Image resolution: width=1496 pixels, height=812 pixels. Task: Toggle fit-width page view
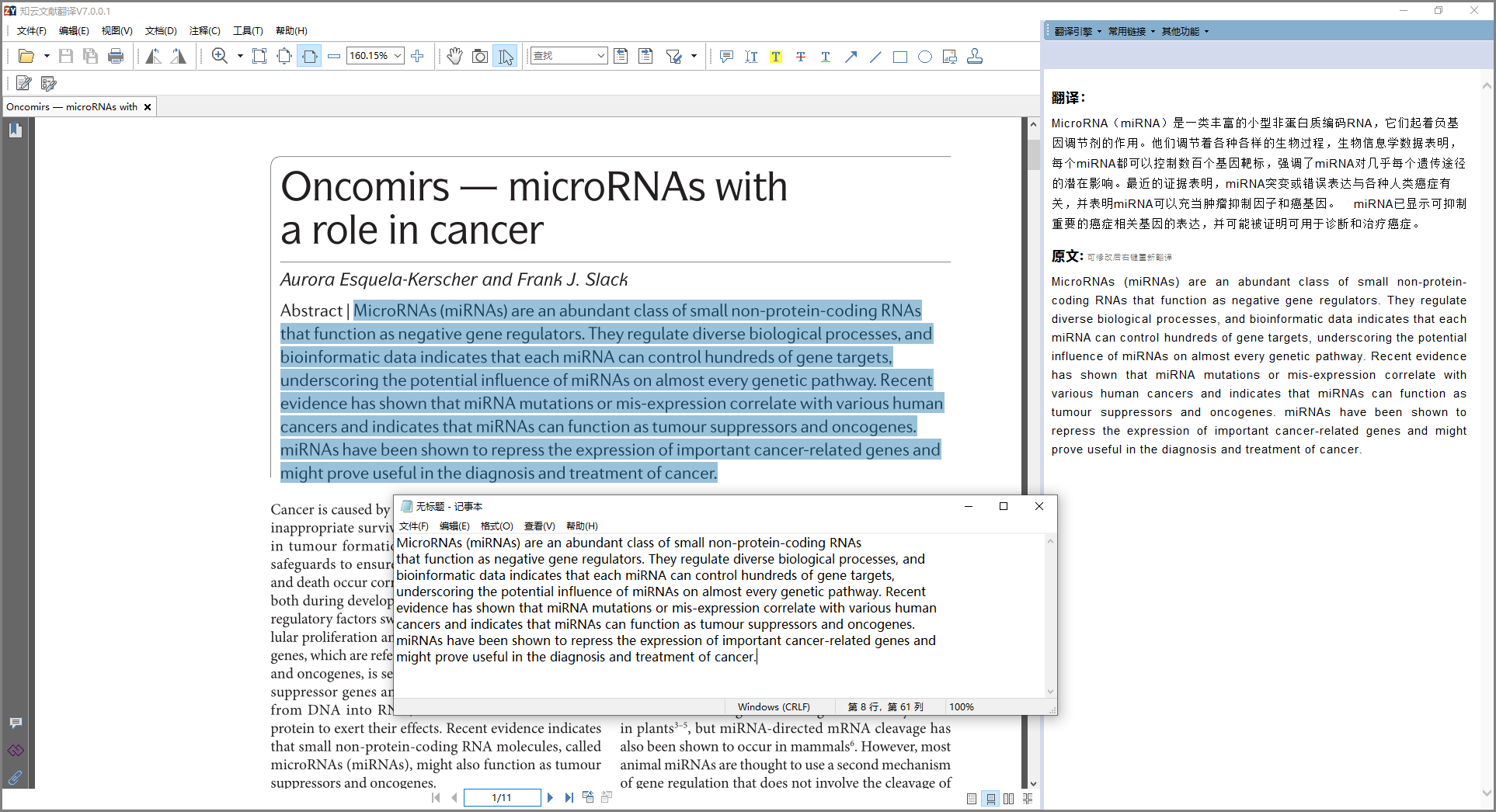point(309,56)
